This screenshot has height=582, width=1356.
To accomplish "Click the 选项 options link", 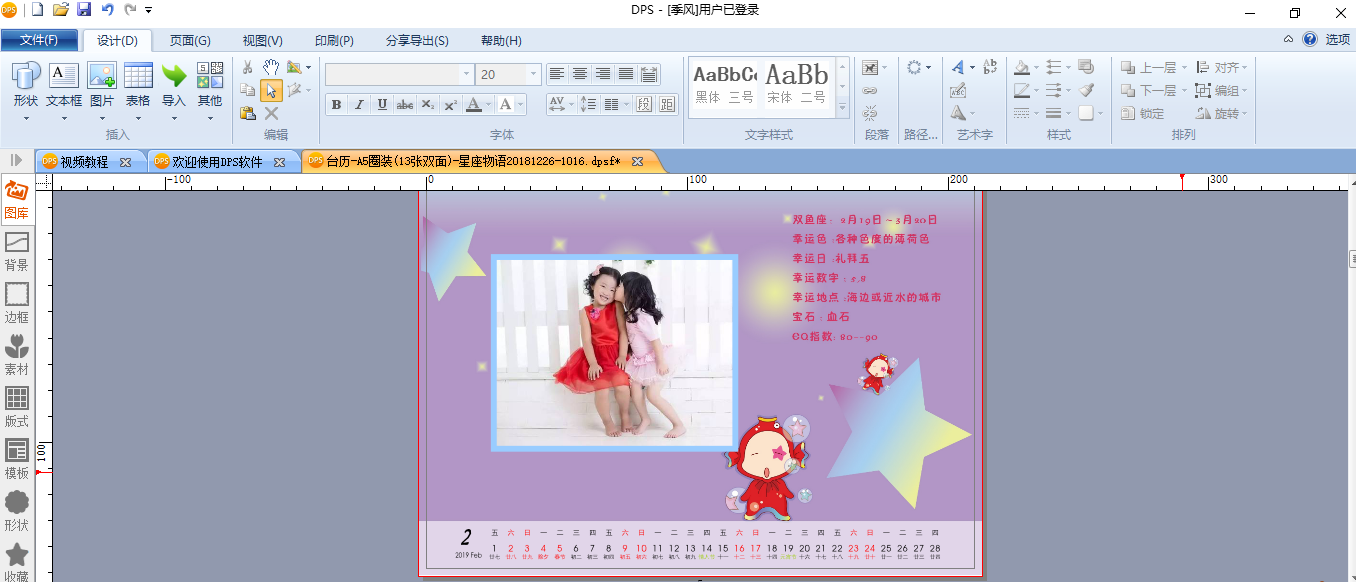I will pos(1338,40).
